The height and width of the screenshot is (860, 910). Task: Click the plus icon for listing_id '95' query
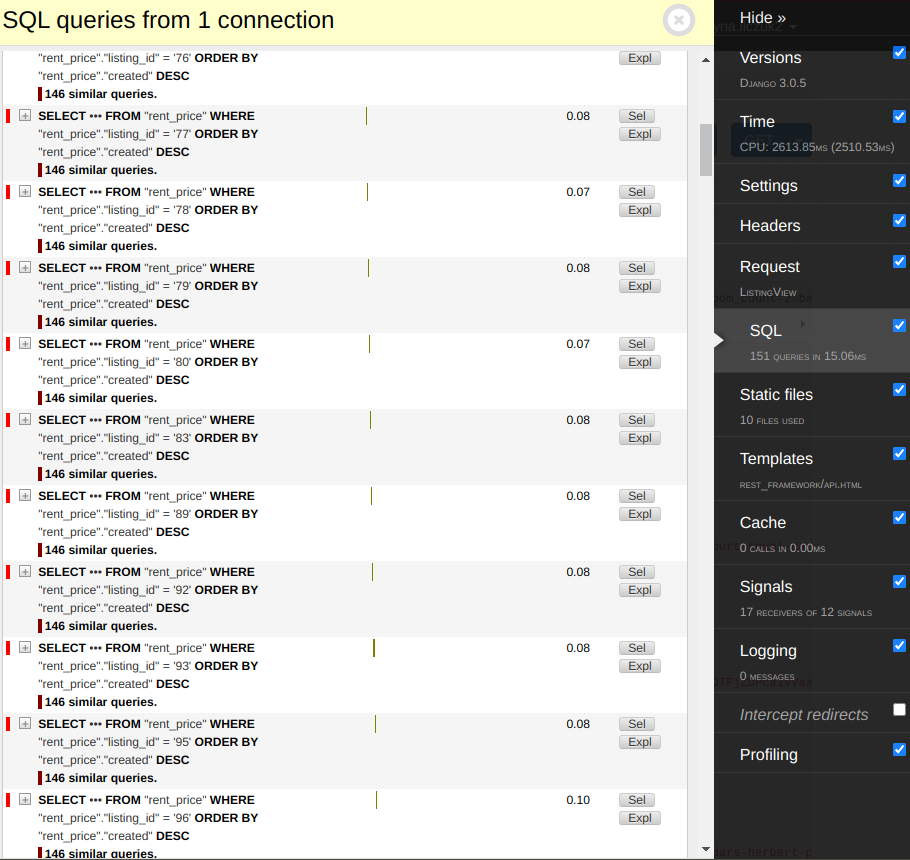tap(25, 724)
